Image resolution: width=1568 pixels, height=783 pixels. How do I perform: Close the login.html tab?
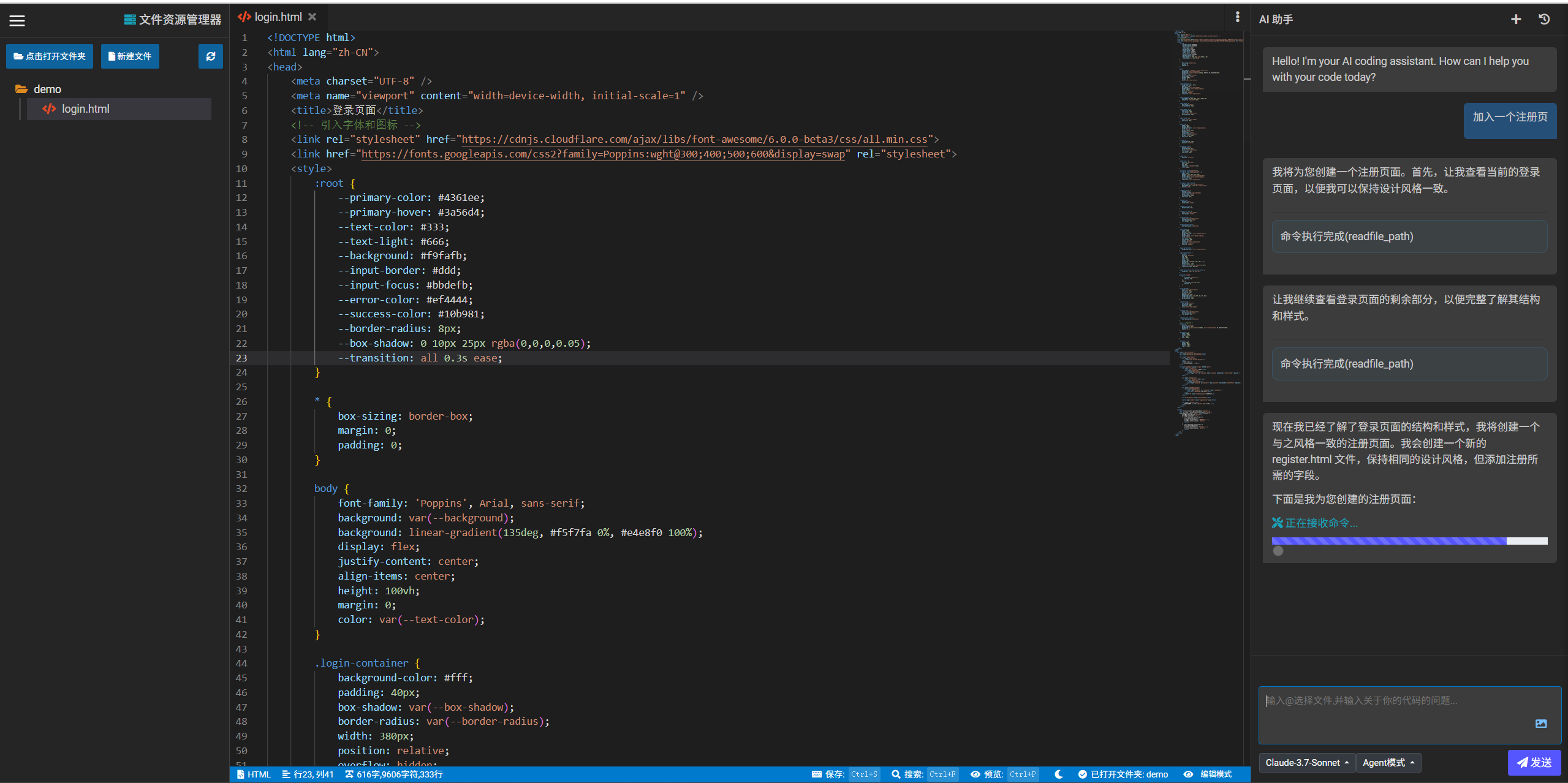(312, 17)
